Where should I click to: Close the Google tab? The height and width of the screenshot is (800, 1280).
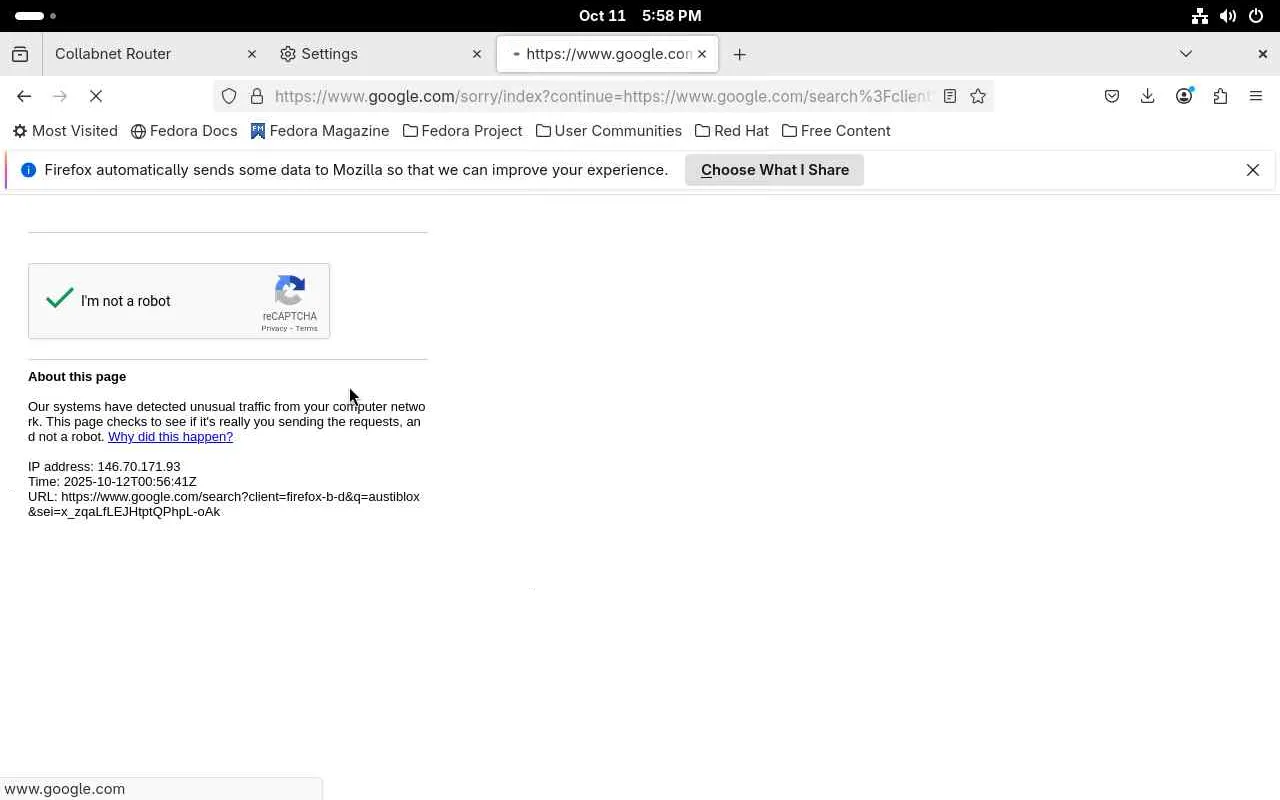[702, 54]
